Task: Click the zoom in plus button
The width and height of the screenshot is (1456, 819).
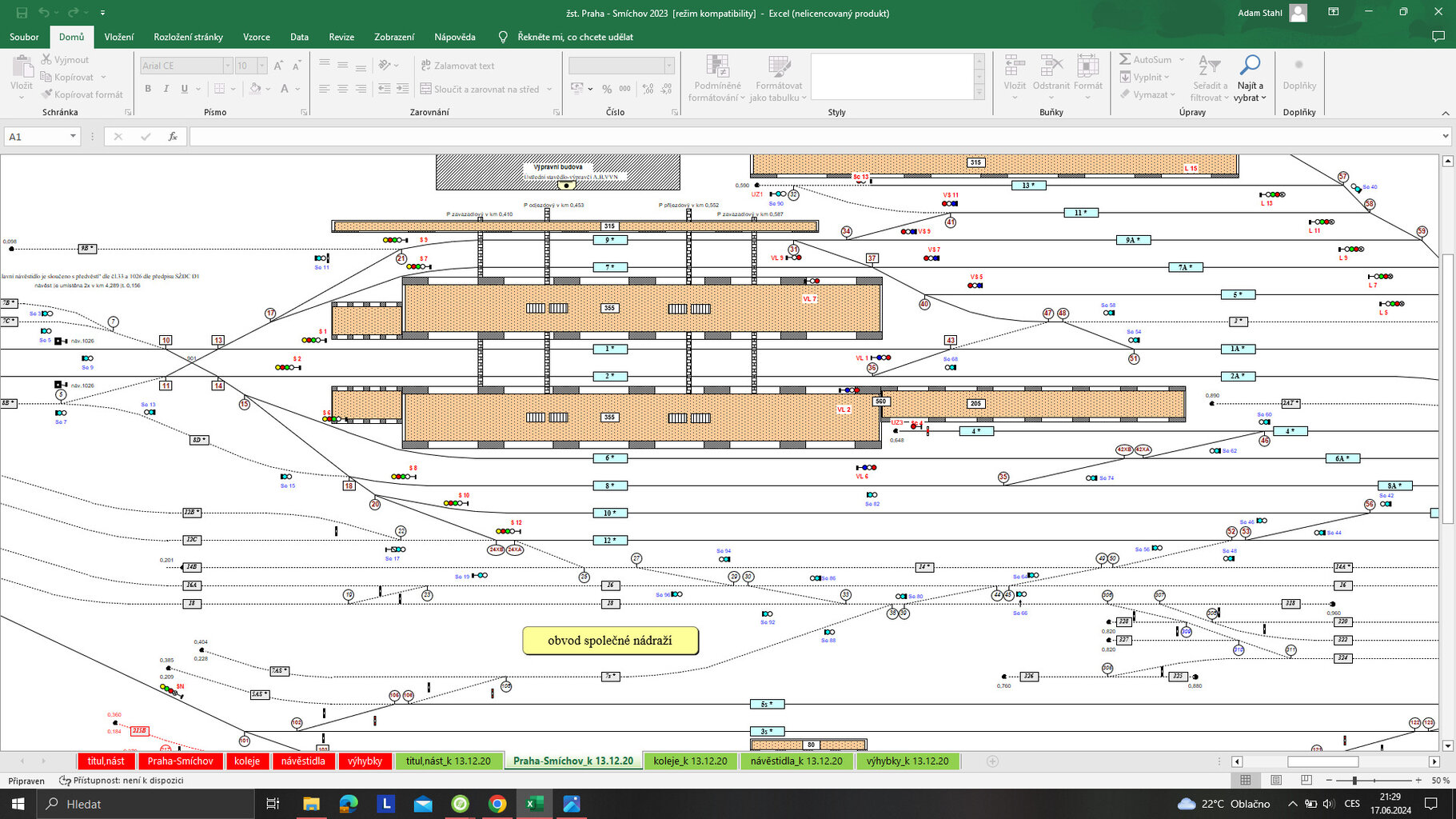Action: tap(1418, 780)
